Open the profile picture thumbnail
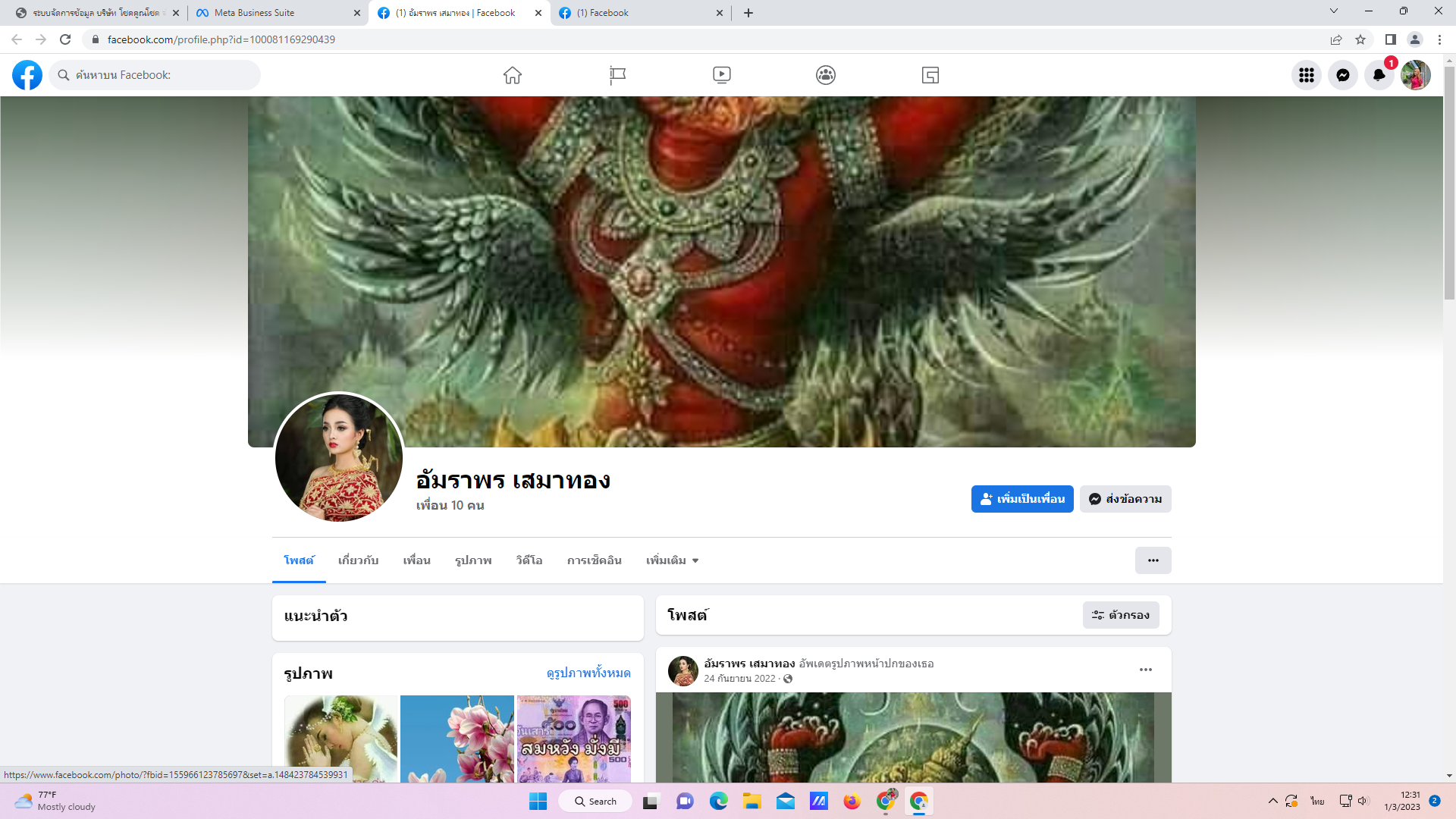This screenshot has height=819, width=1456. tap(339, 457)
